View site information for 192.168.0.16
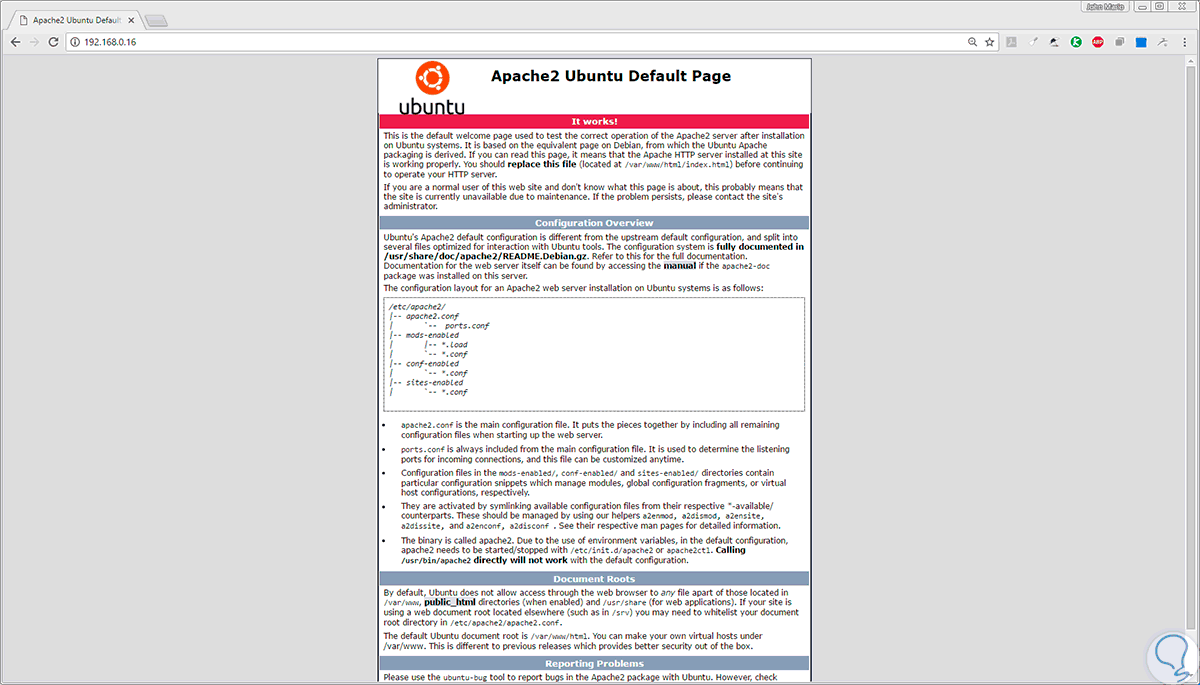Image resolution: width=1200 pixels, height=685 pixels. pos(75,42)
